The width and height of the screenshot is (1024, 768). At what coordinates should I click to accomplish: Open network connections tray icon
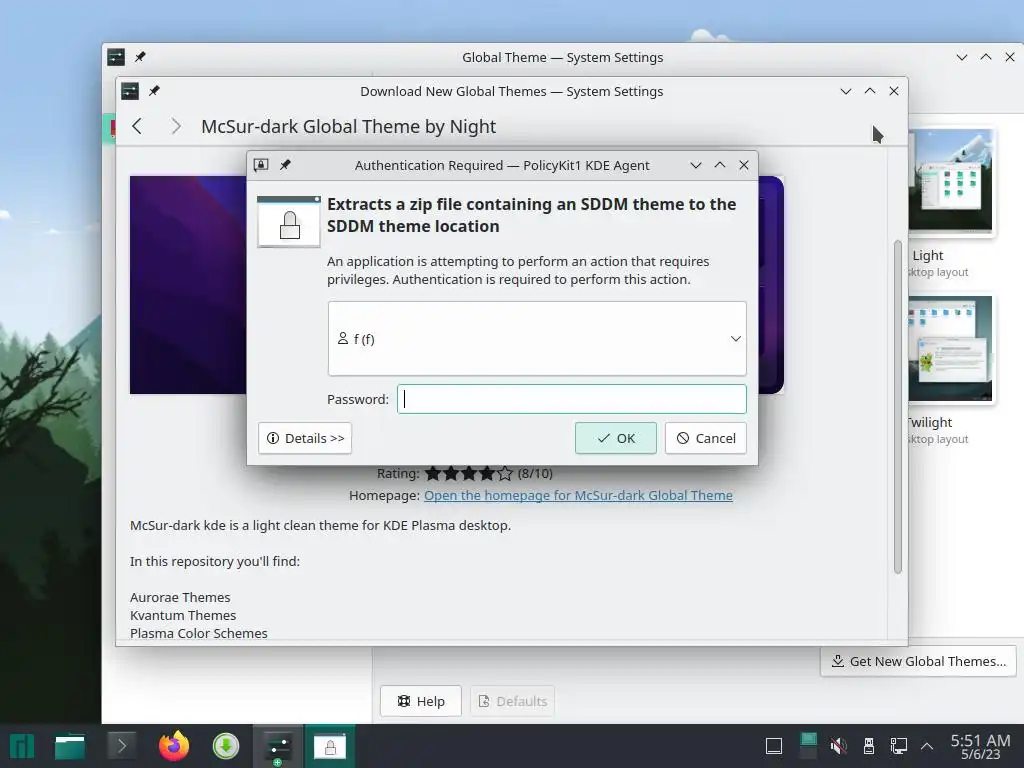point(899,746)
